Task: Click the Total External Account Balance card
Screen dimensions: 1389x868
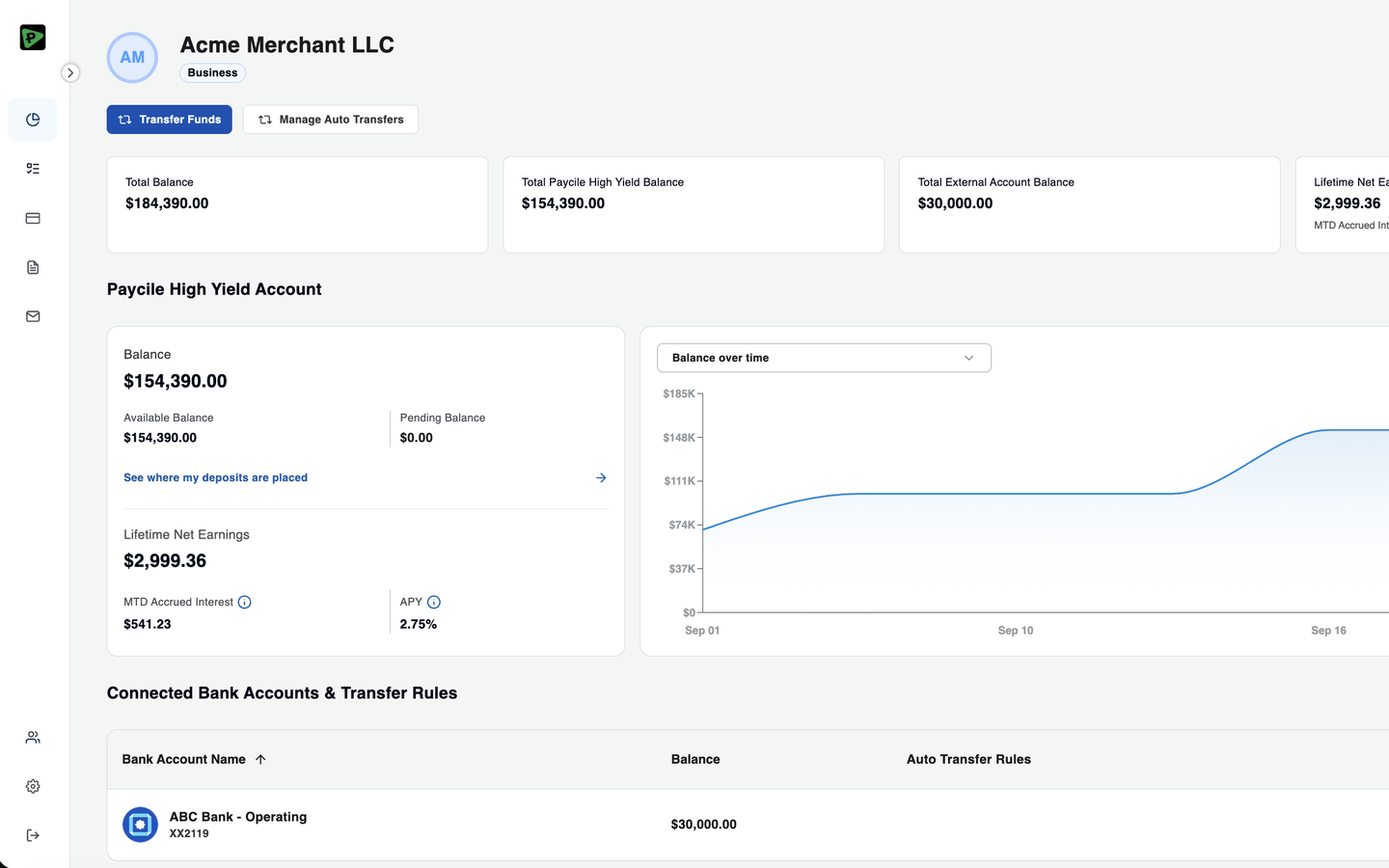Action: point(1090,204)
